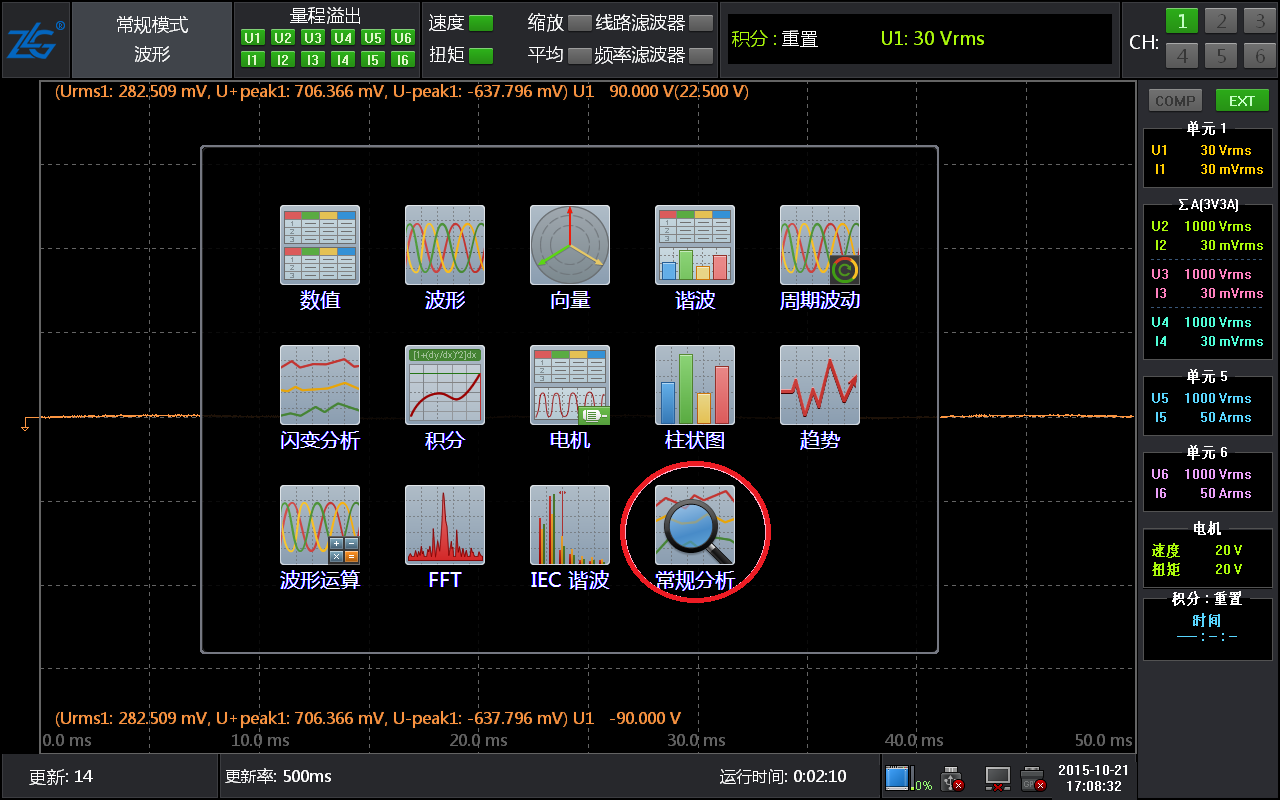Screen dimensions: 1280x800
Task: Click the upper U1 90.000 V(22.500 V) scale label
Action: coord(661,92)
